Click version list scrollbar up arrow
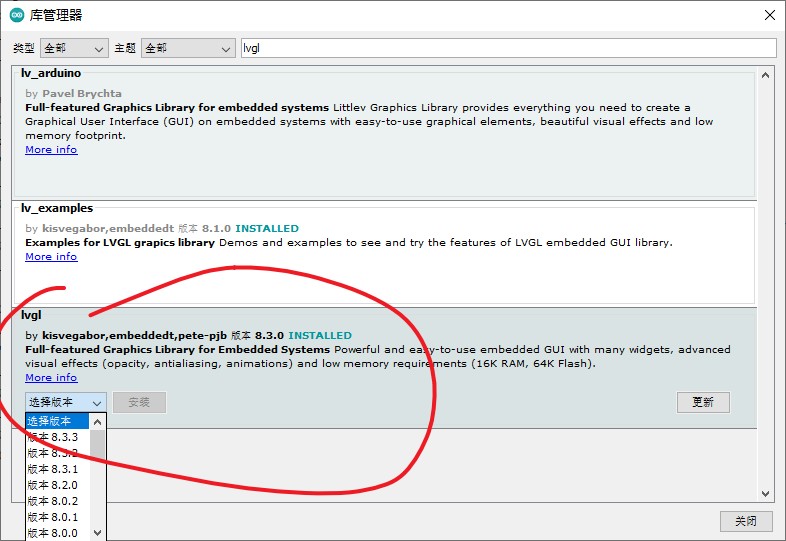Viewport: 786px width, 541px height. (x=98, y=422)
